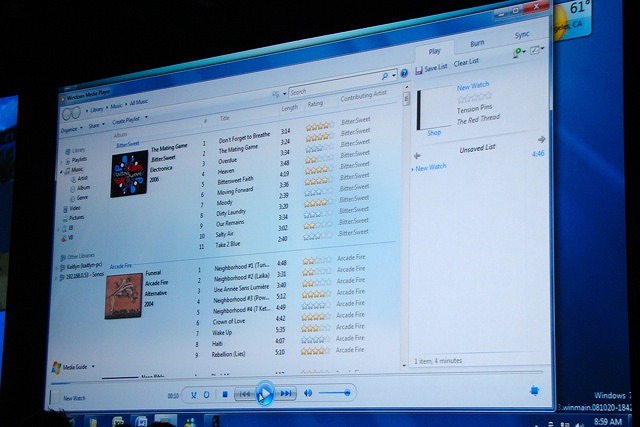The width and height of the screenshot is (640, 427).
Task: Switch to the Play tab
Action: (435, 51)
